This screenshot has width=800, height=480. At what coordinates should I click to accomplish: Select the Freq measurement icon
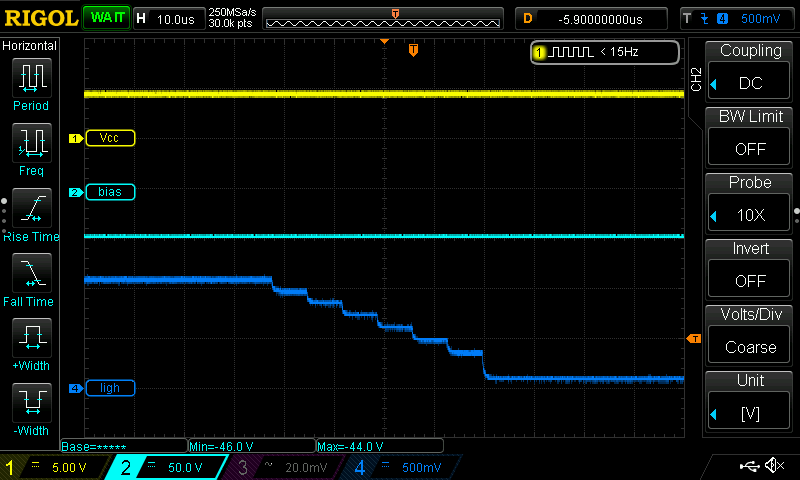[32, 143]
